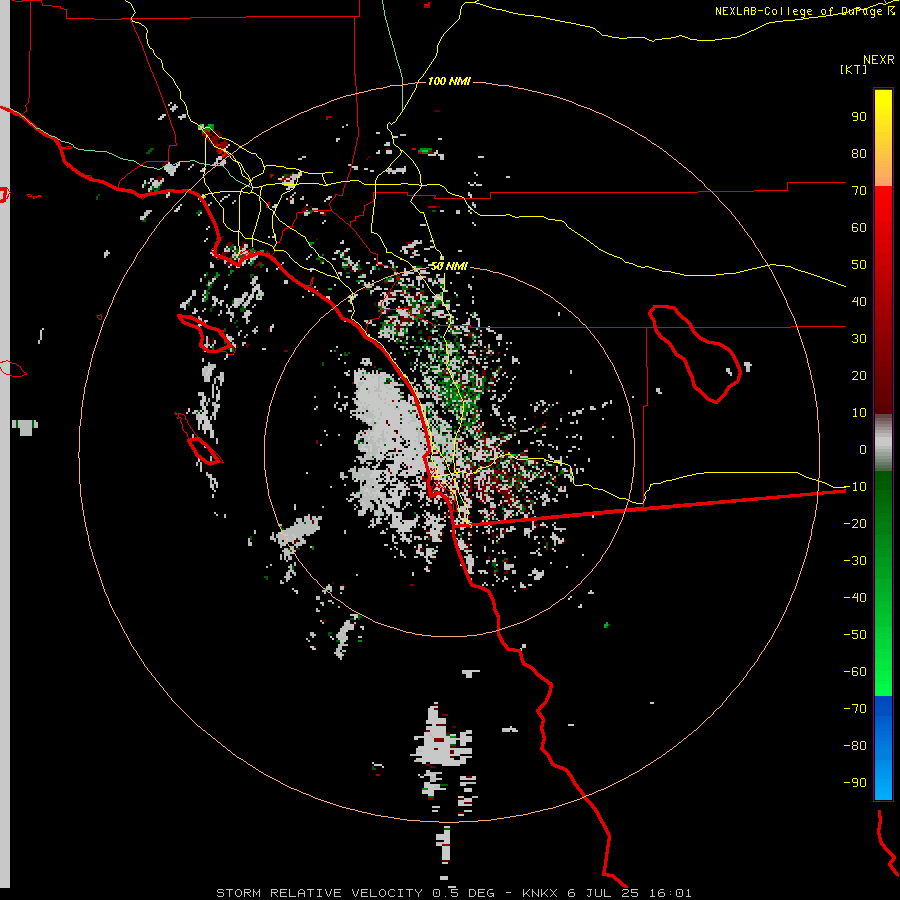Click the positive 40 scale value

click(859, 301)
